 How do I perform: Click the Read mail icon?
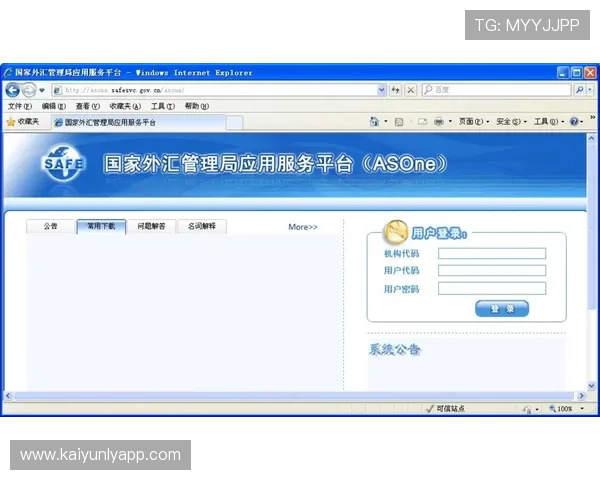pyautogui.click(x=422, y=122)
